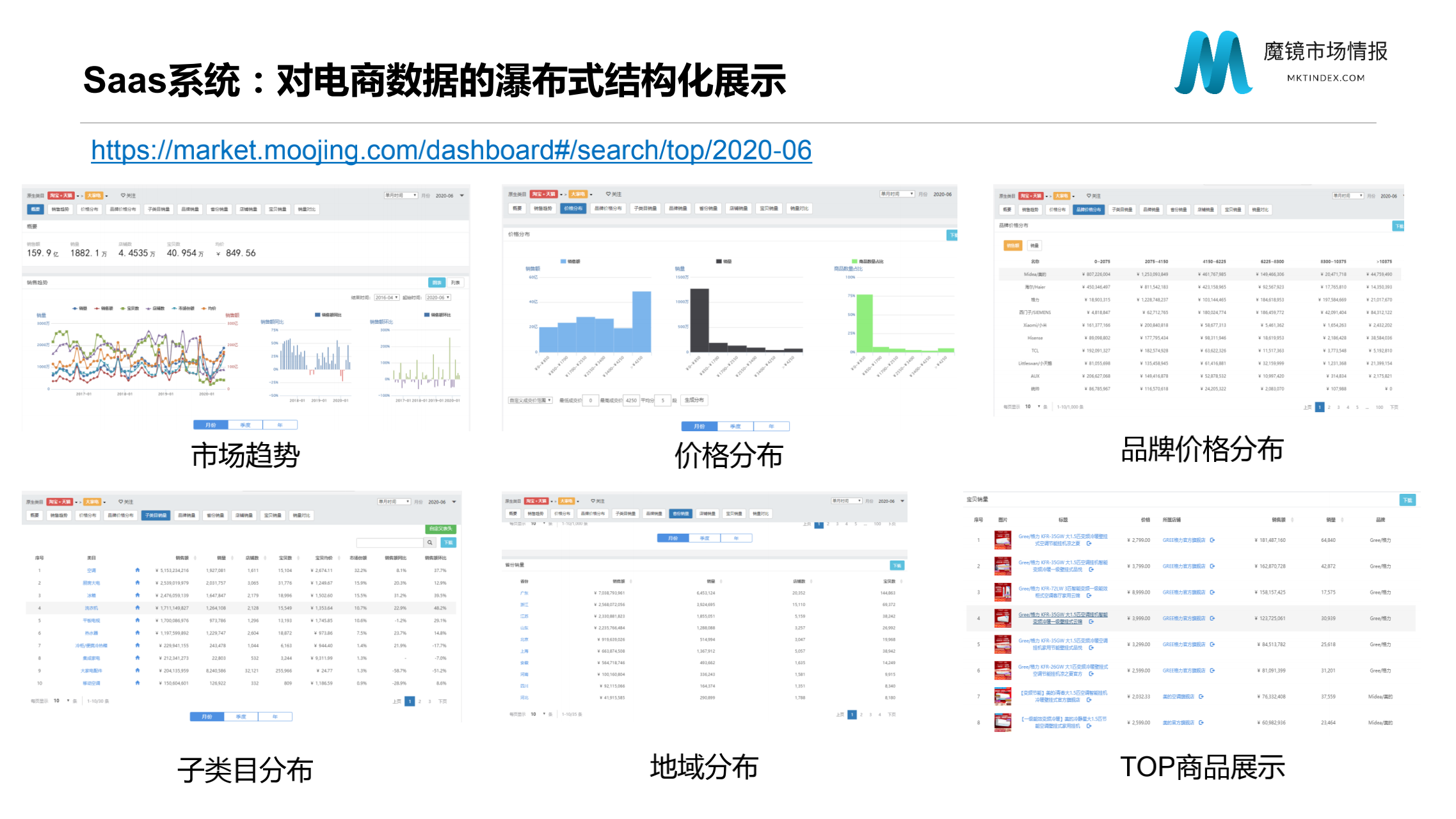Open the market.moojing.com dashboard hyperlink
The width and height of the screenshot is (1456, 819).
[x=451, y=151]
